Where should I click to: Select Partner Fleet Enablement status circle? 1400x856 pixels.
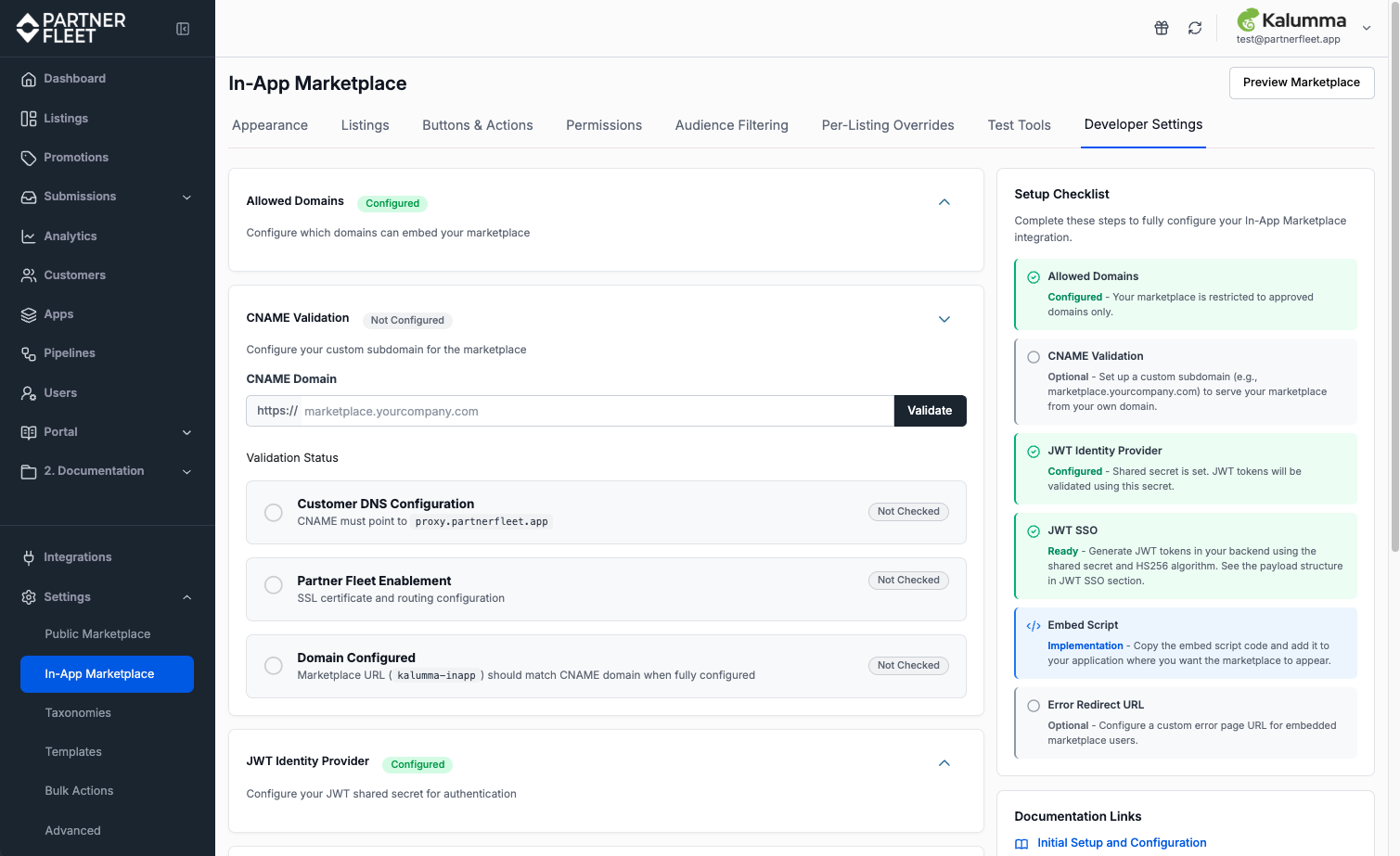(x=274, y=585)
